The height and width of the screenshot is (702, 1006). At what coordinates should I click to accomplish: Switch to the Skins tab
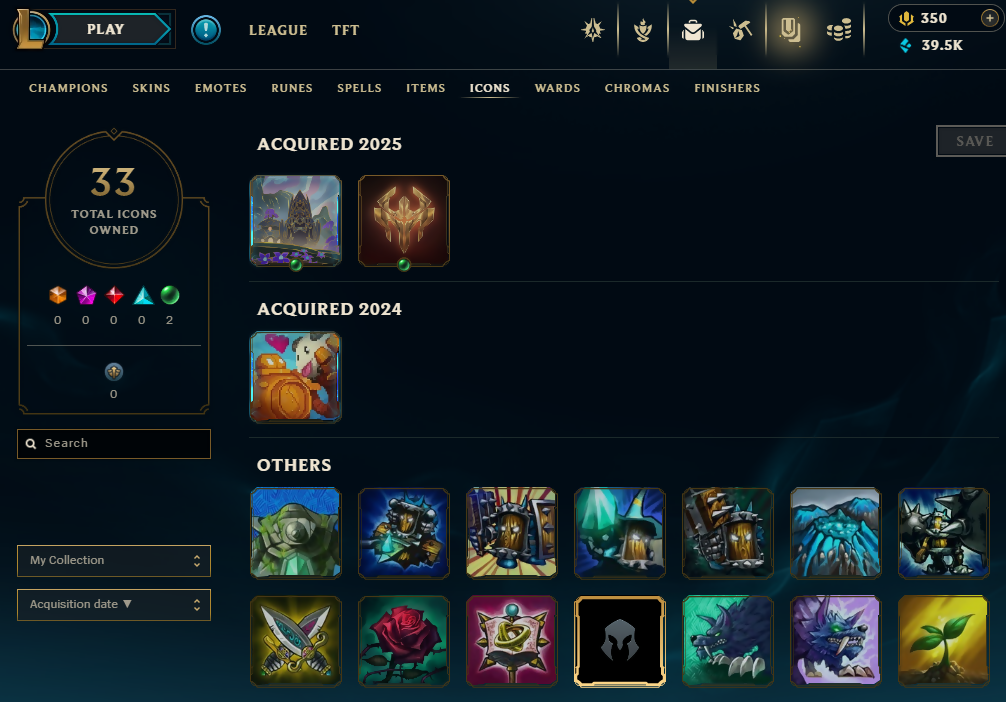click(x=151, y=88)
